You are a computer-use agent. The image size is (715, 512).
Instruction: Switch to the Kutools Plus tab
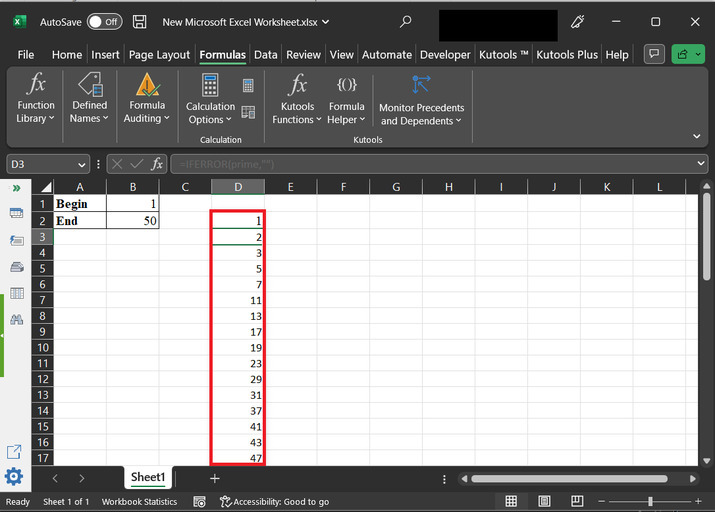coord(567,55)
